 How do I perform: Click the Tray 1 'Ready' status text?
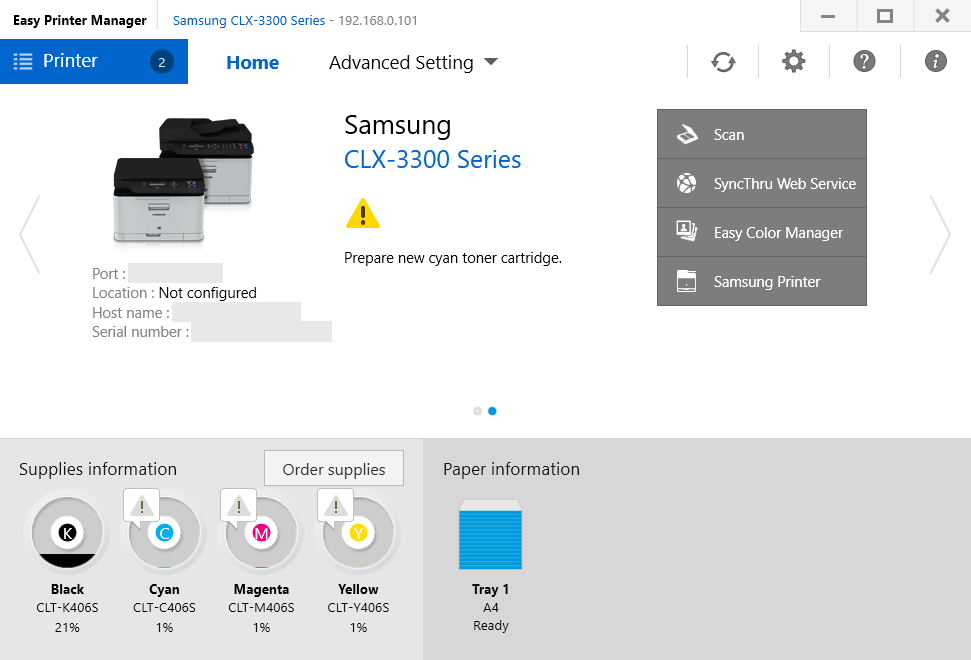tap(490, 626)
